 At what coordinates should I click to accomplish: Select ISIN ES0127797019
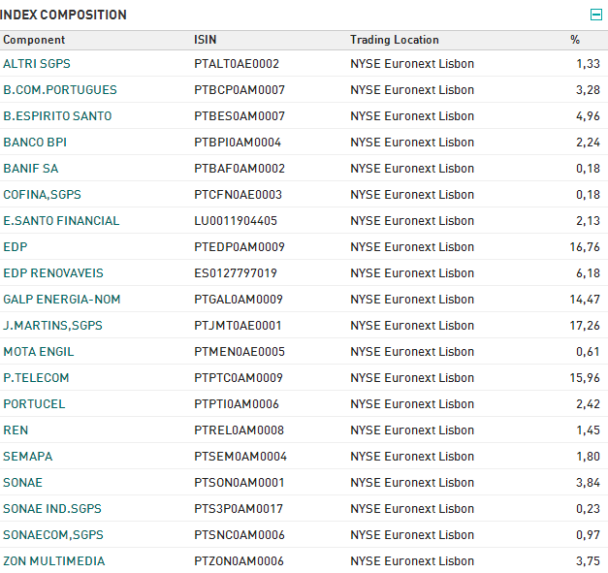(x=236, y=273)
